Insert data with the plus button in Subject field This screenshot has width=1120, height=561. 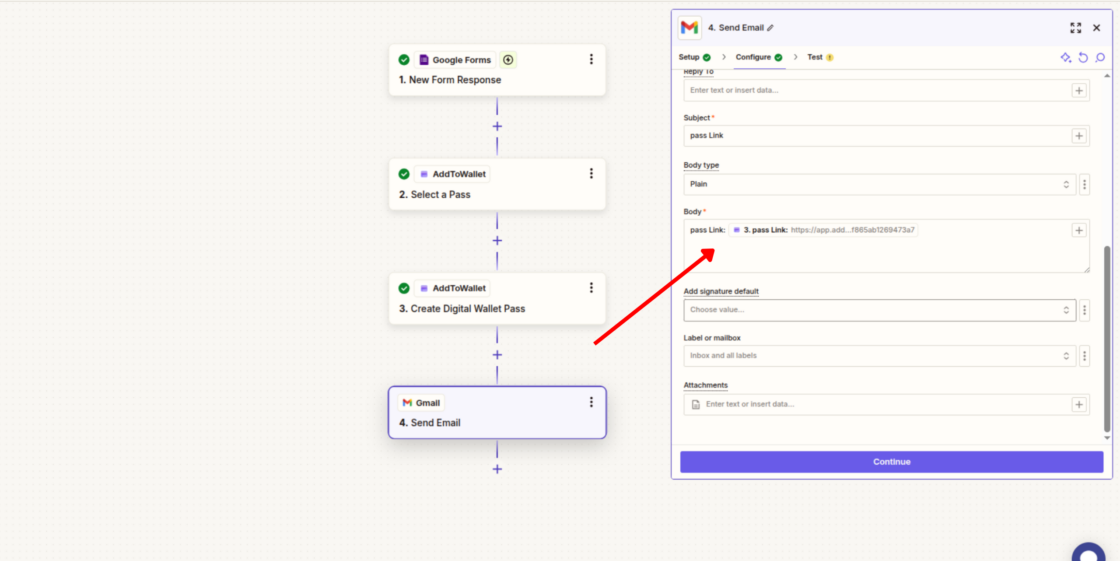pyautogui.click(x=1079, y=136)
